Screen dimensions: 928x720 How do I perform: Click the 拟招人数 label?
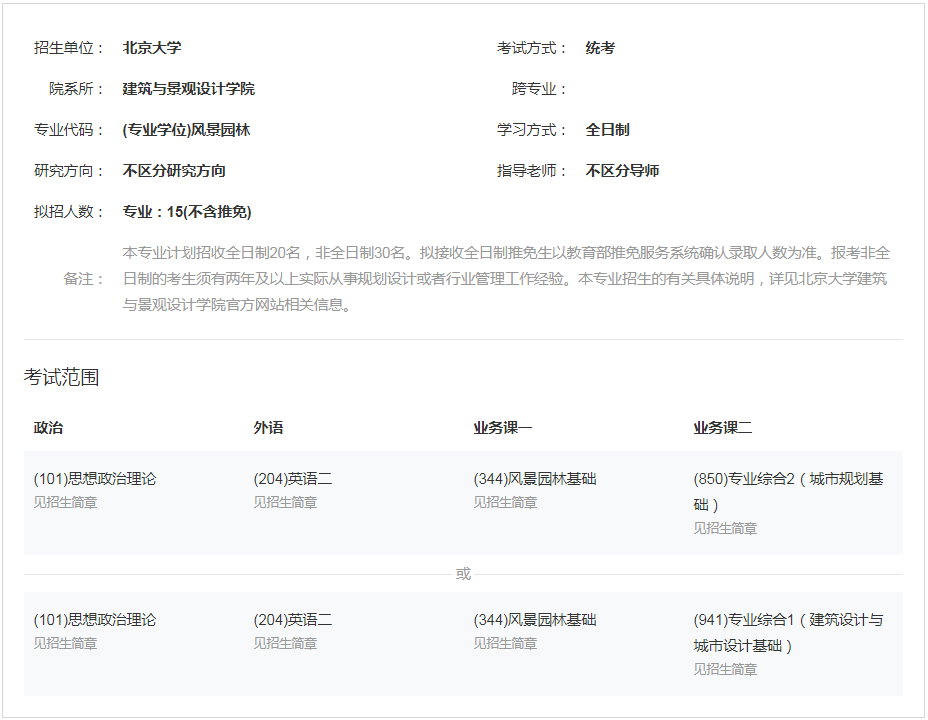[69, 212]
